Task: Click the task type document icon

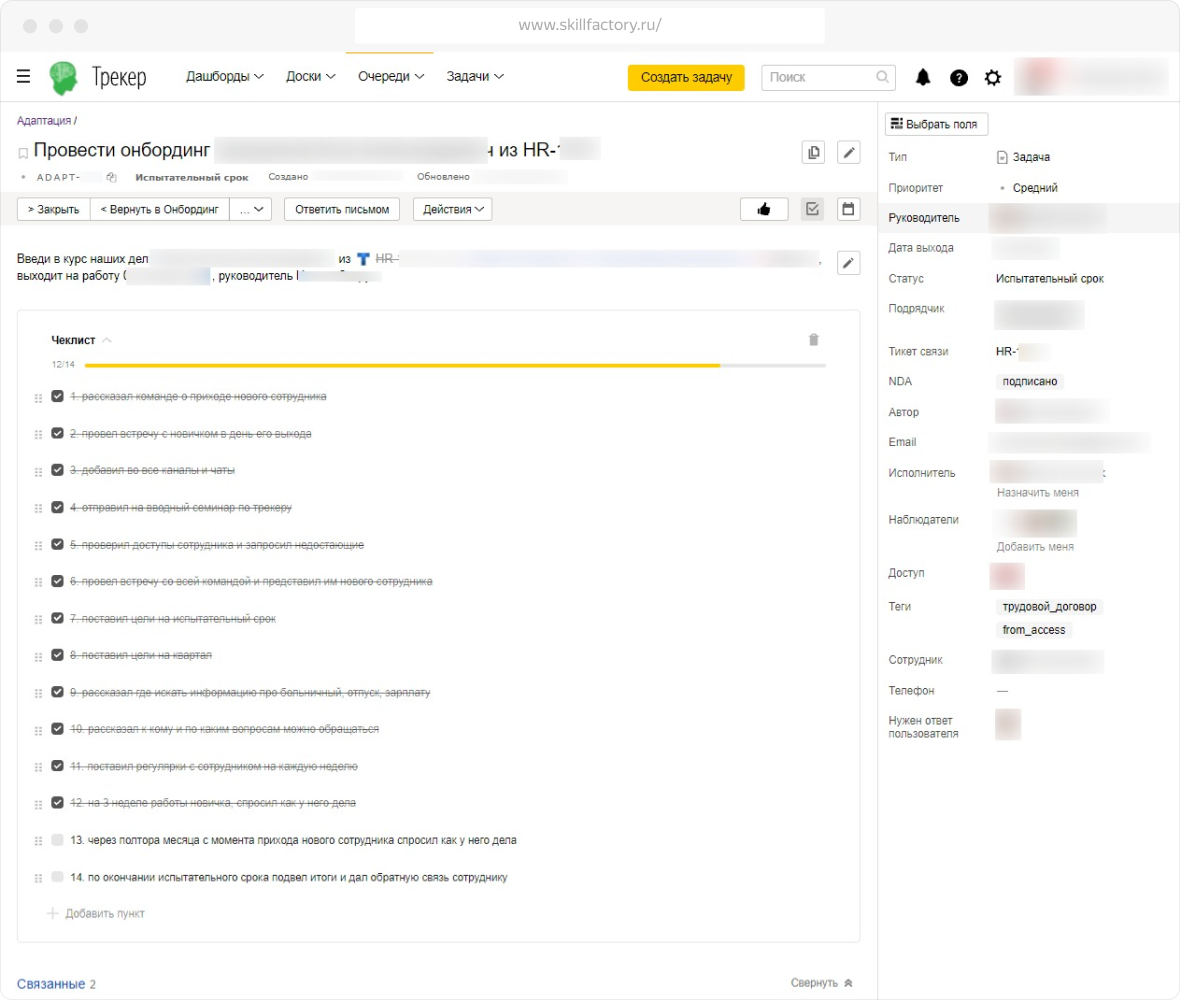Action: coord(1002,157)
